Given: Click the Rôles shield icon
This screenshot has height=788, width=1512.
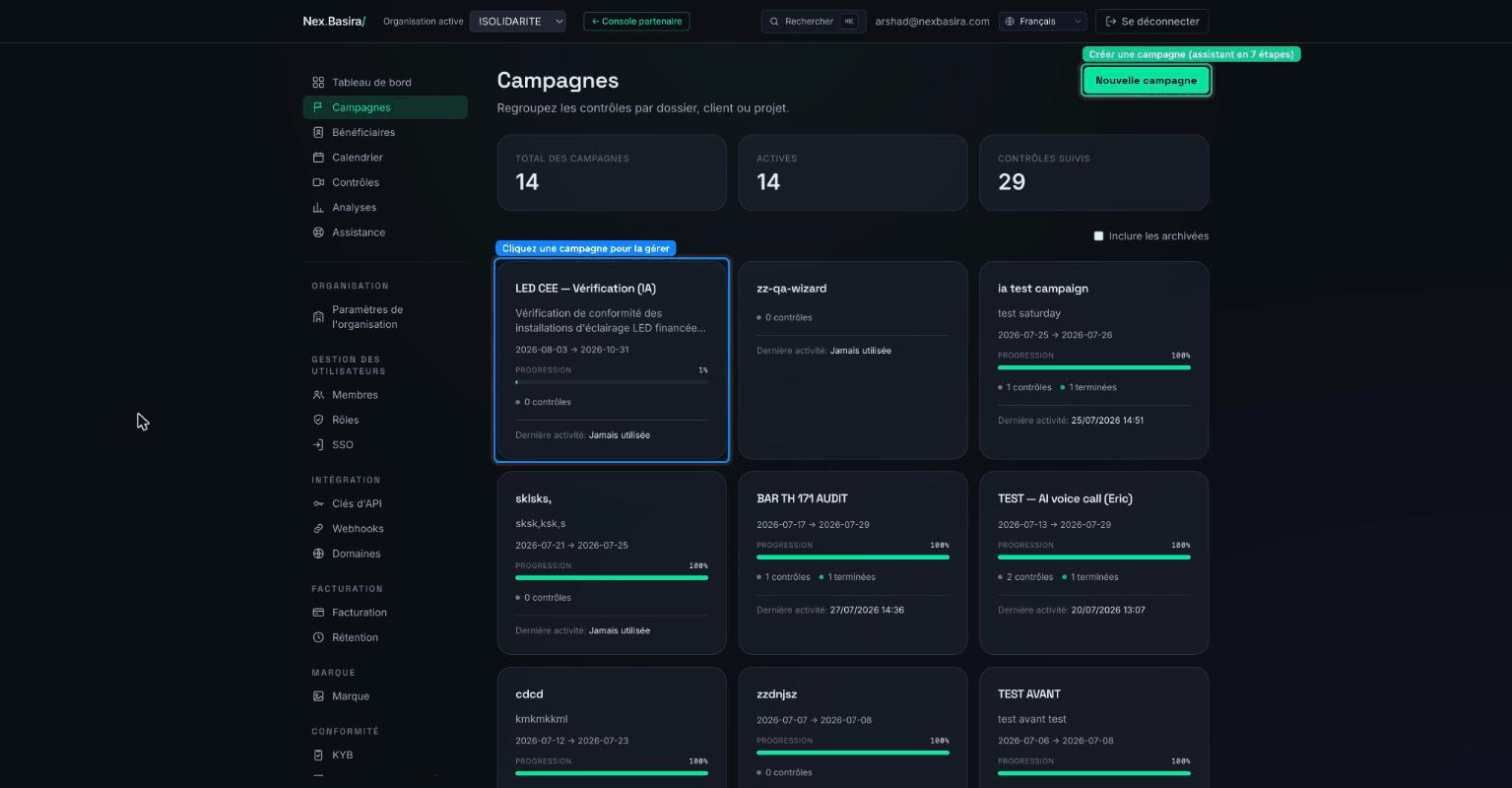Looking at the screenshot, I should click(x=318, y=420).
